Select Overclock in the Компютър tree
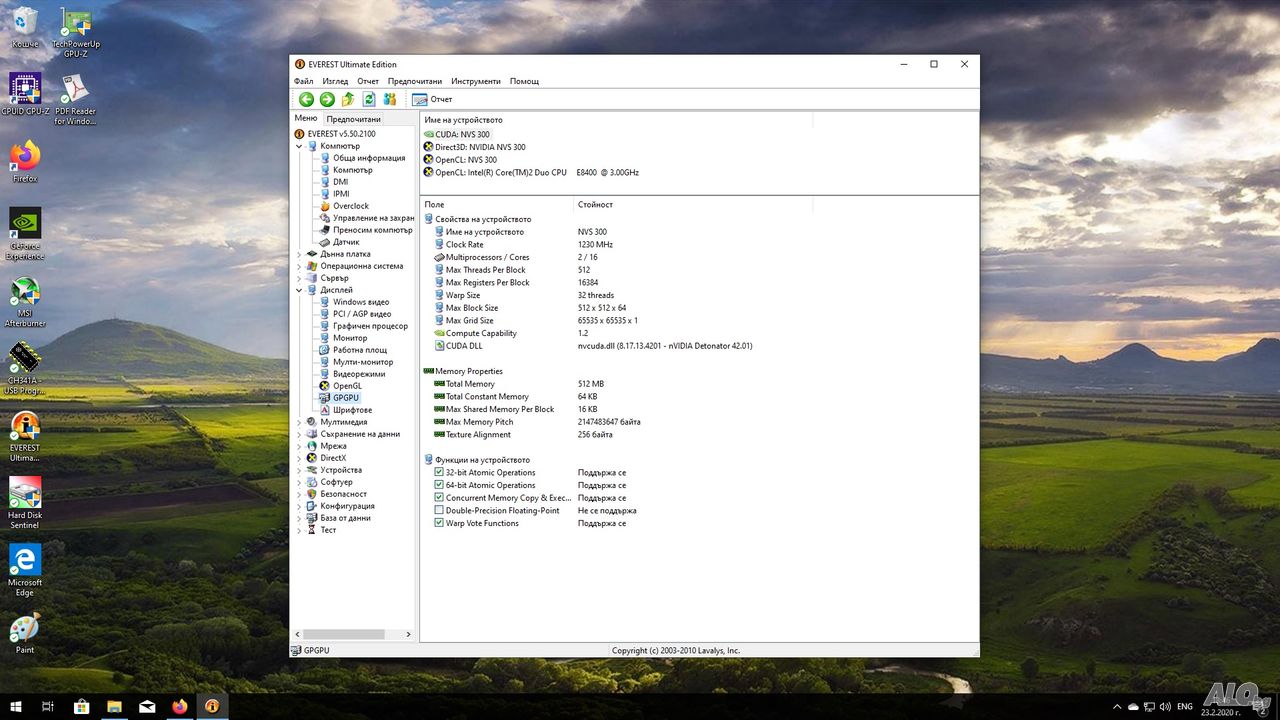The image size is (1280, 720). click(x=351, y=206)
